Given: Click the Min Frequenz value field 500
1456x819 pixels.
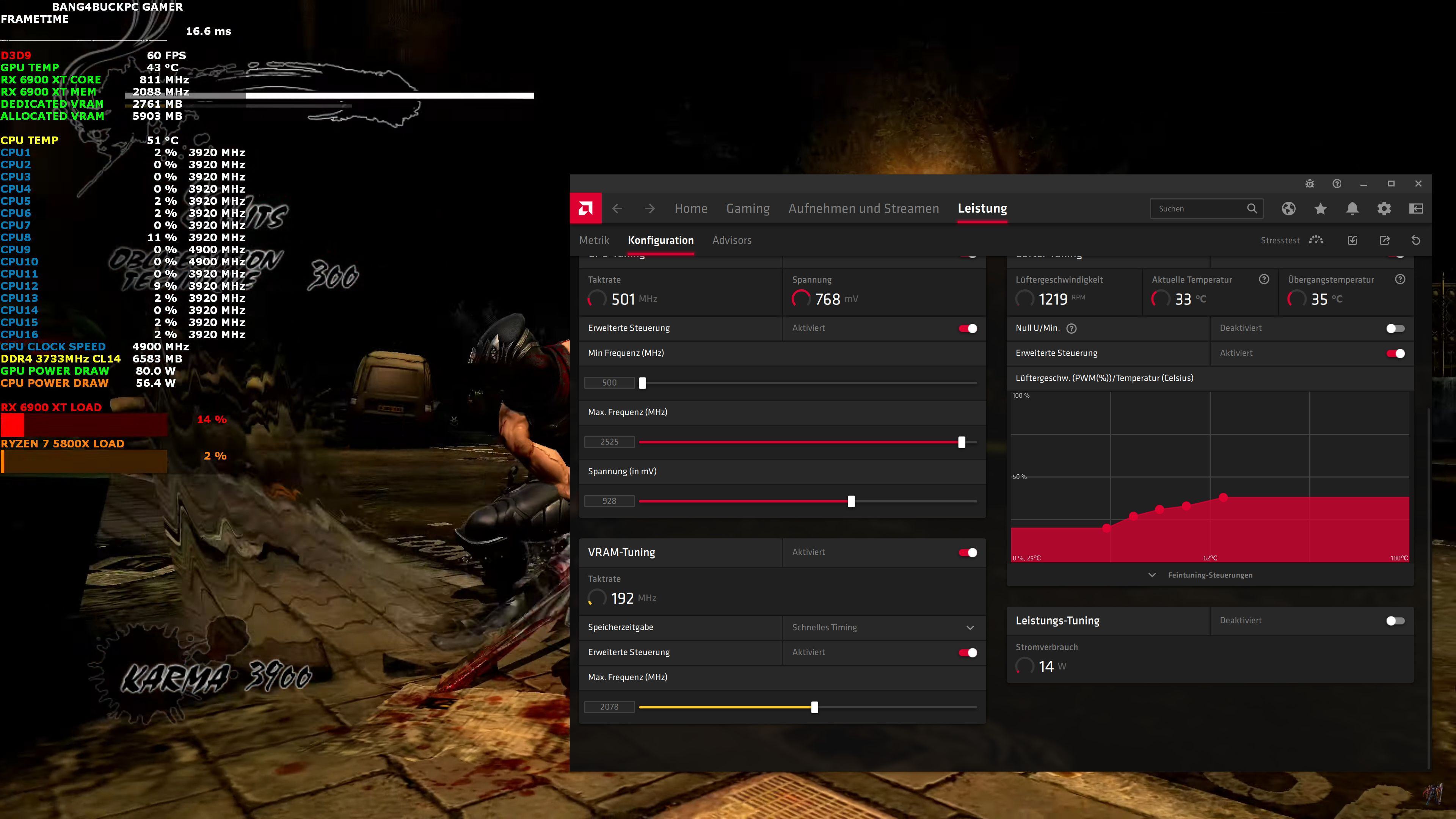Looking at the screenshot, I should coord(609,383).
